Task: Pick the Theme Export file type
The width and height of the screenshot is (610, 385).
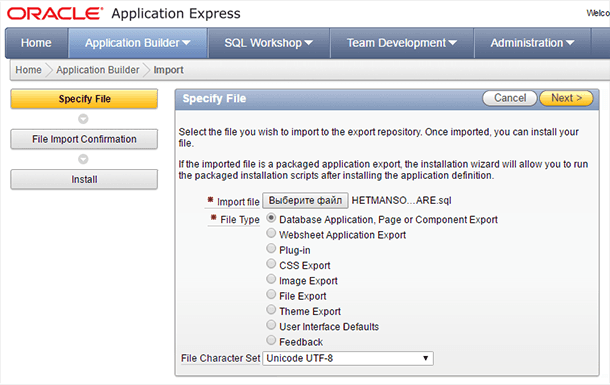Action: coord(271,310)
